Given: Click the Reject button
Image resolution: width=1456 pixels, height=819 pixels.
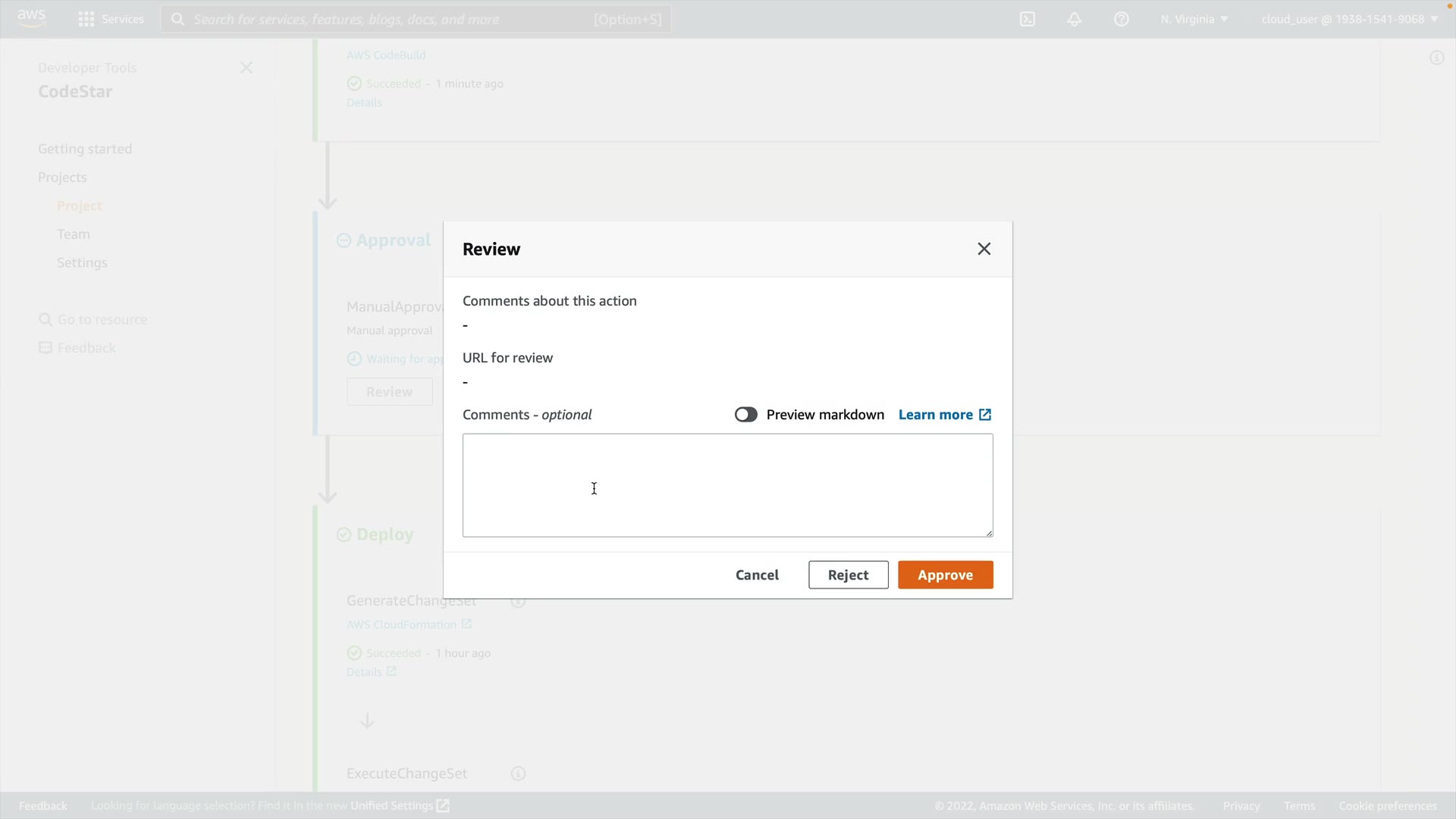Looking at the screenshot, I should [848, 575].
